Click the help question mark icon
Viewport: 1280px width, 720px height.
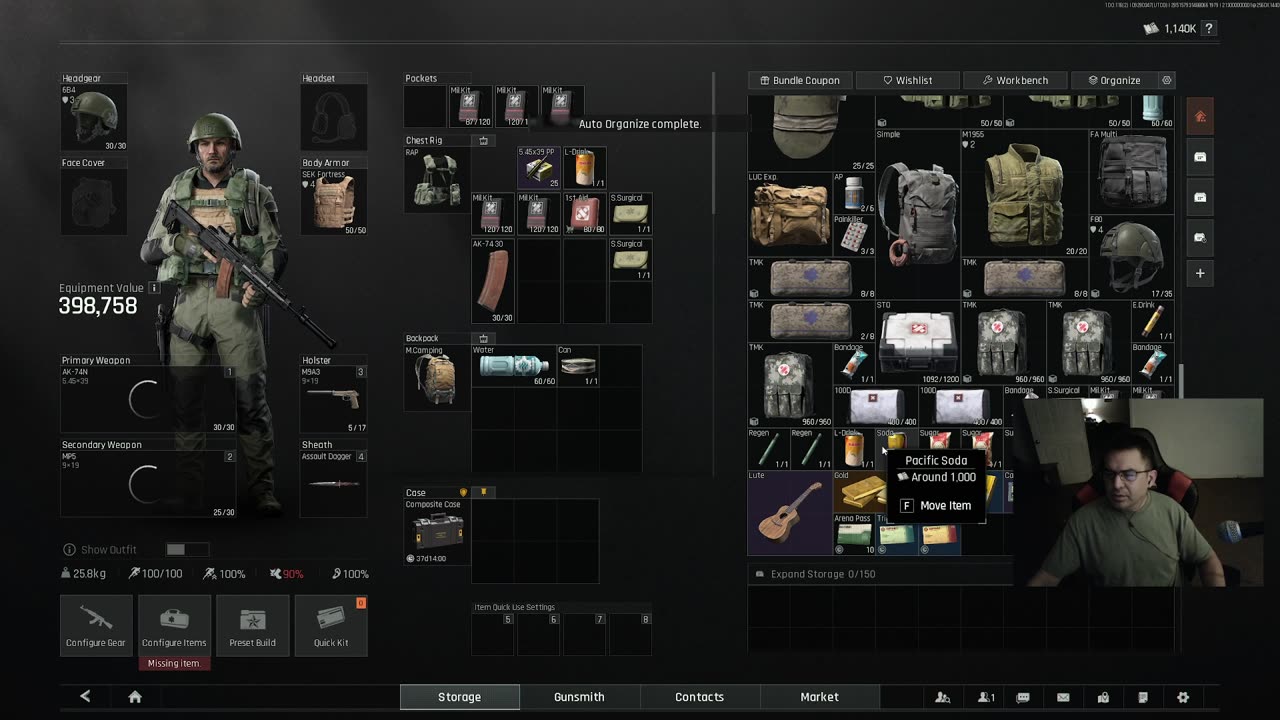point(1209,29)
